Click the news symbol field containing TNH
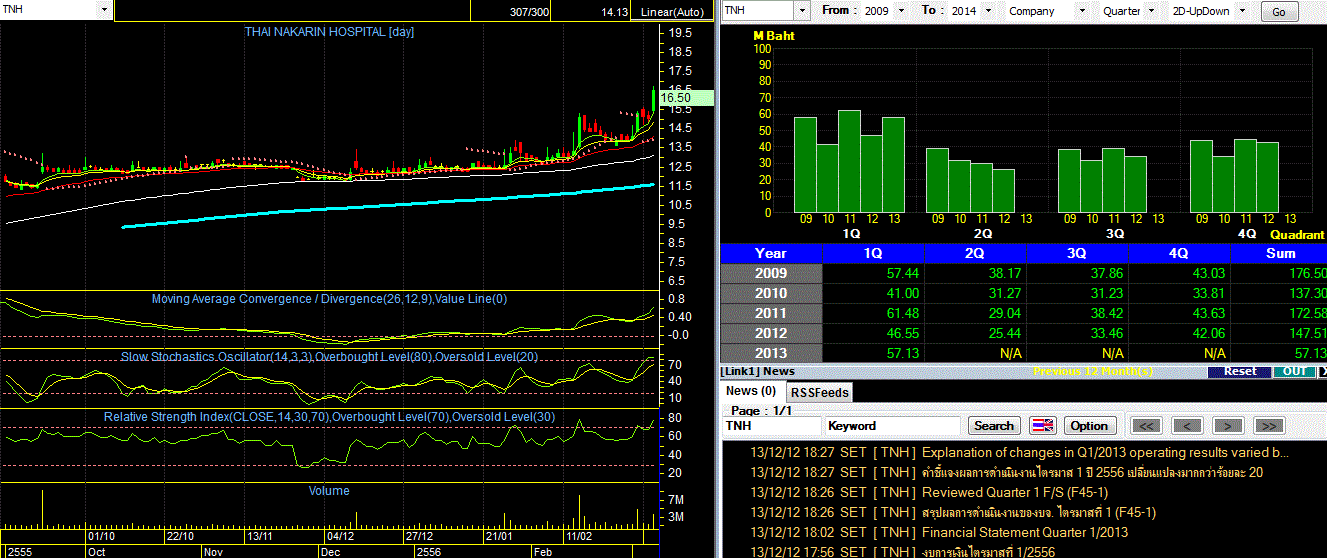The image size is (1327, 558). click(772, 426)
